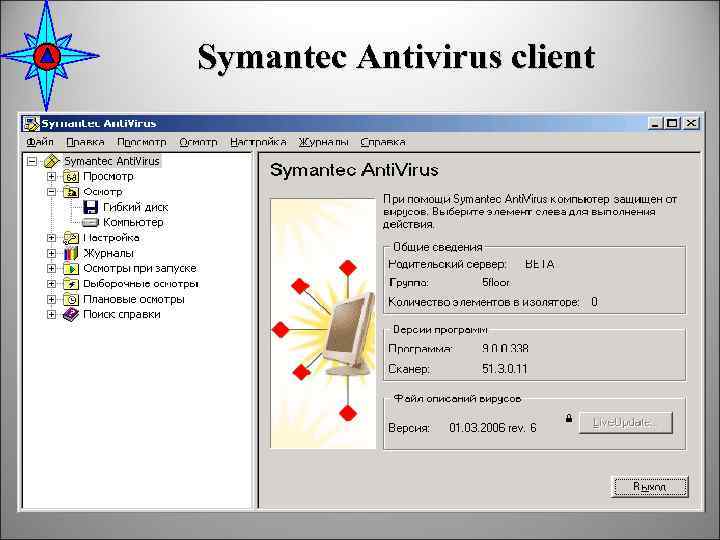The width and height of the screenshot is (720, 540).
Task: Click the title bar application icon
Action: [31, 124]
